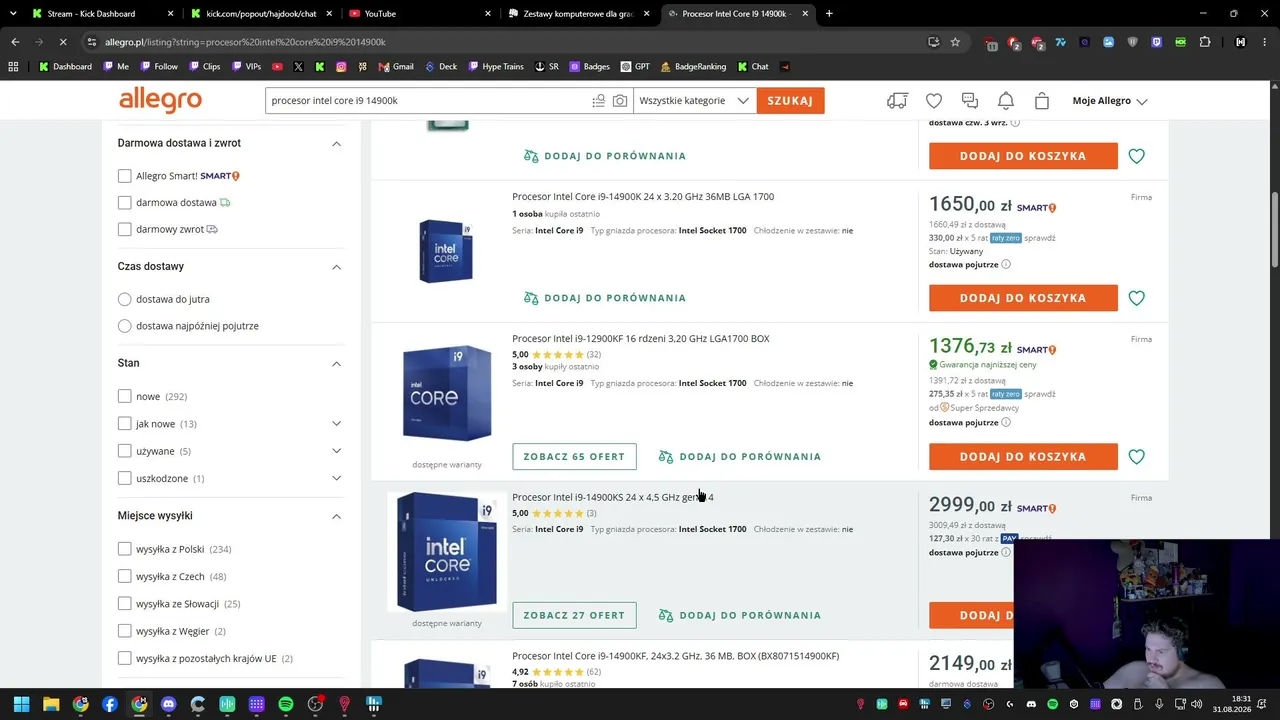The width and height of the screenshot is (1280, 720).
Task: Check the nowe (292) condition filter
Action: tap(124, 397)
